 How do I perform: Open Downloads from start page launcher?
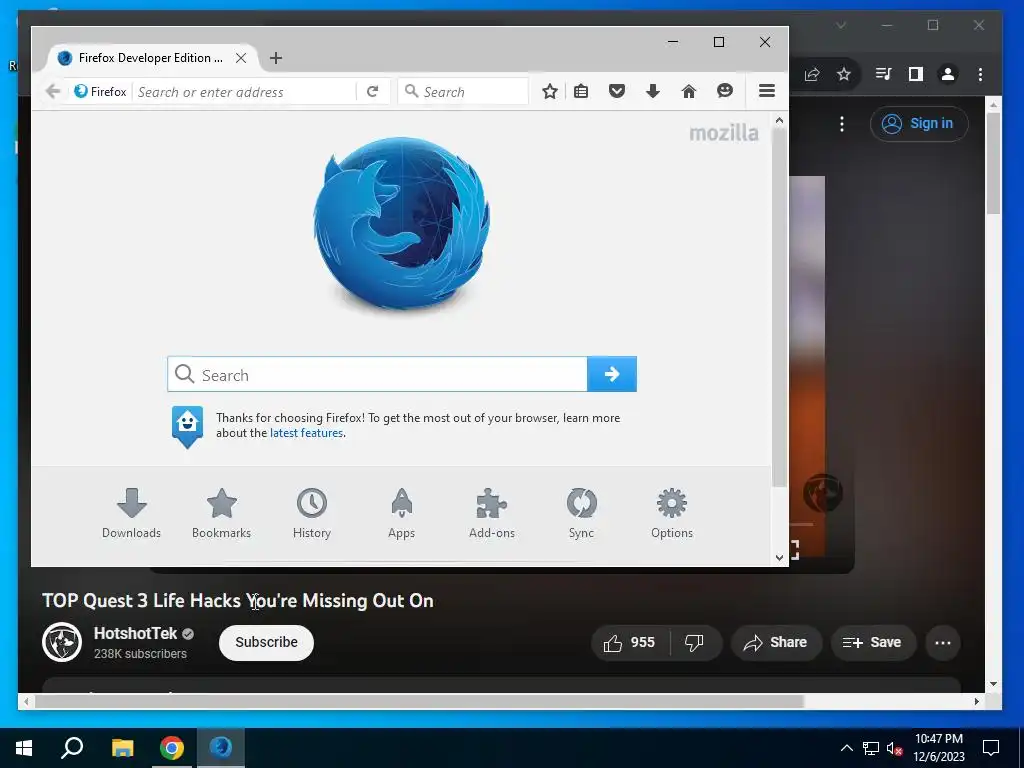coord(131,513)
